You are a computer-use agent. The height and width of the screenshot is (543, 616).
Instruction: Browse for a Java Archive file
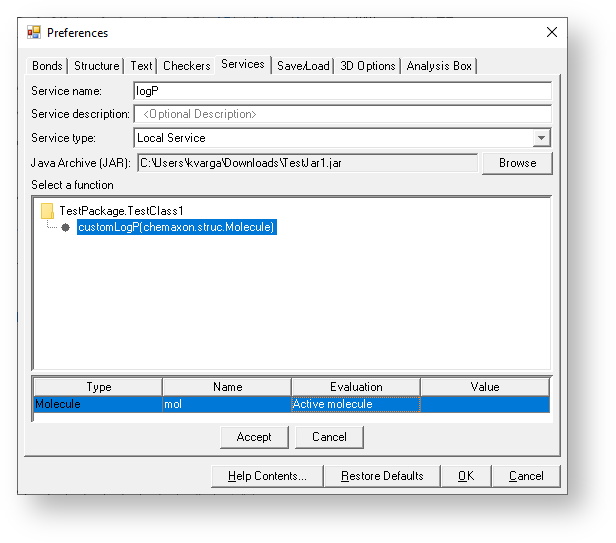click(x=517, y=163)
